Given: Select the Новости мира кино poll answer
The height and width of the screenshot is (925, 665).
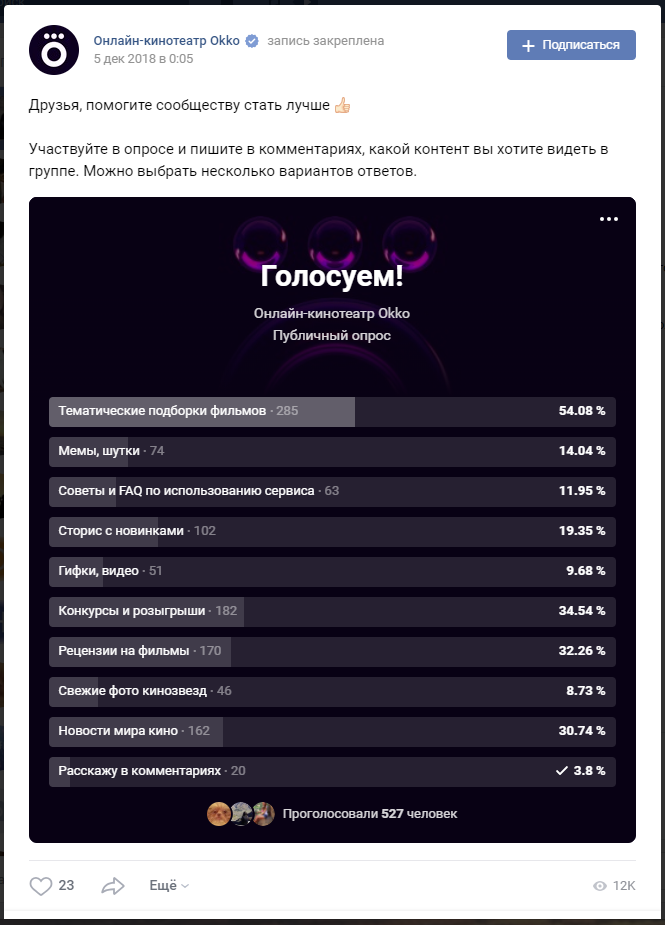Looking at the screenshot, I should click(x=332, y=731).
